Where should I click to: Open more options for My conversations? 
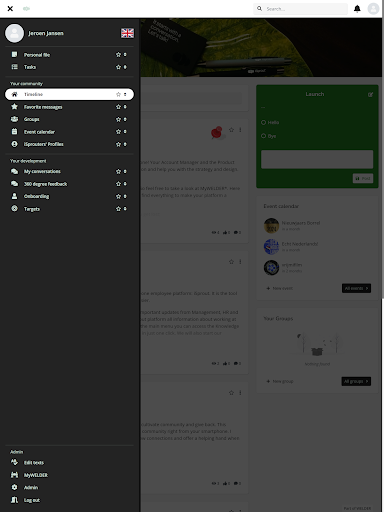click(x=125, y=171)
